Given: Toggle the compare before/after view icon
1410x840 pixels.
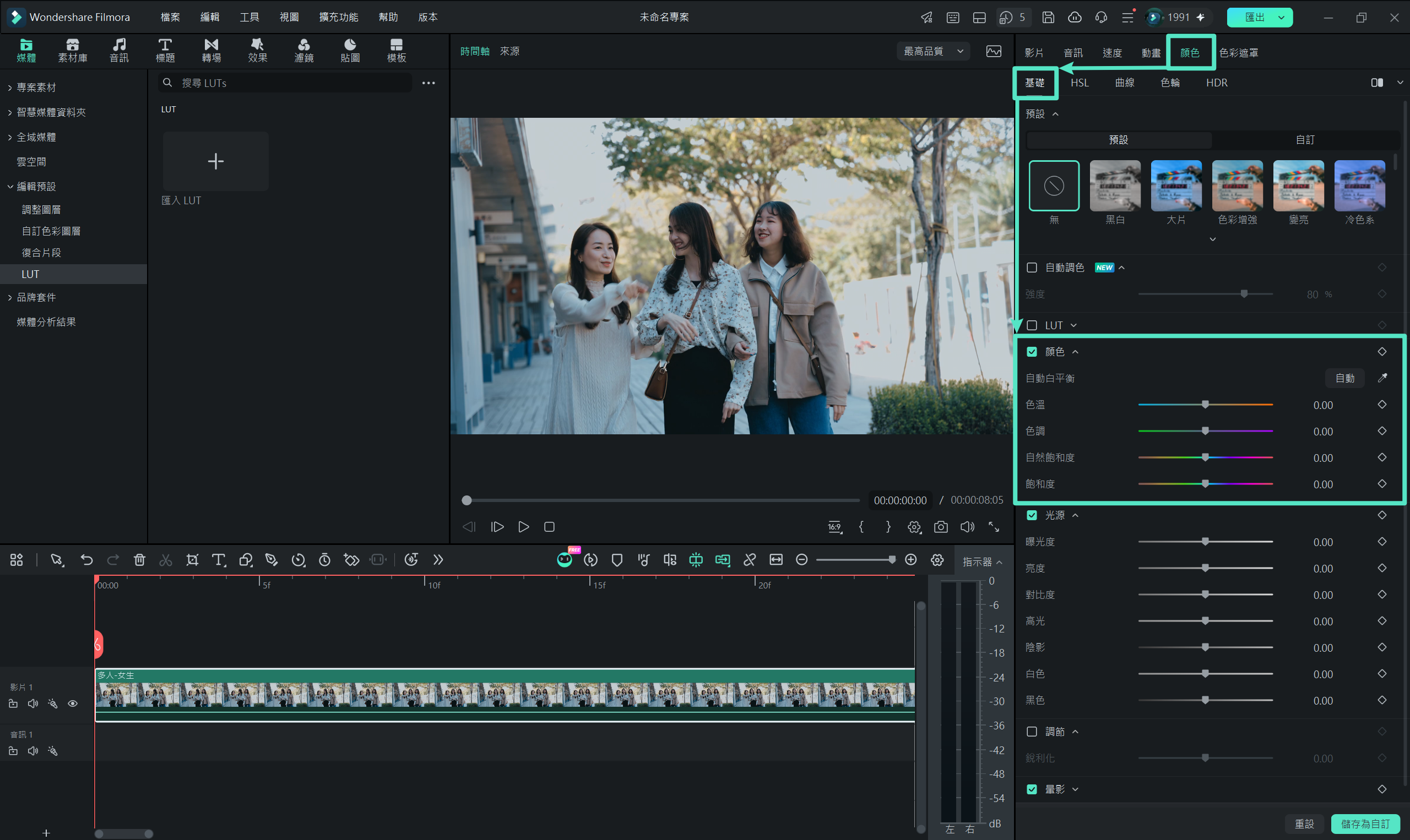Looking at the screenshot, I should tap(1377, 83).
